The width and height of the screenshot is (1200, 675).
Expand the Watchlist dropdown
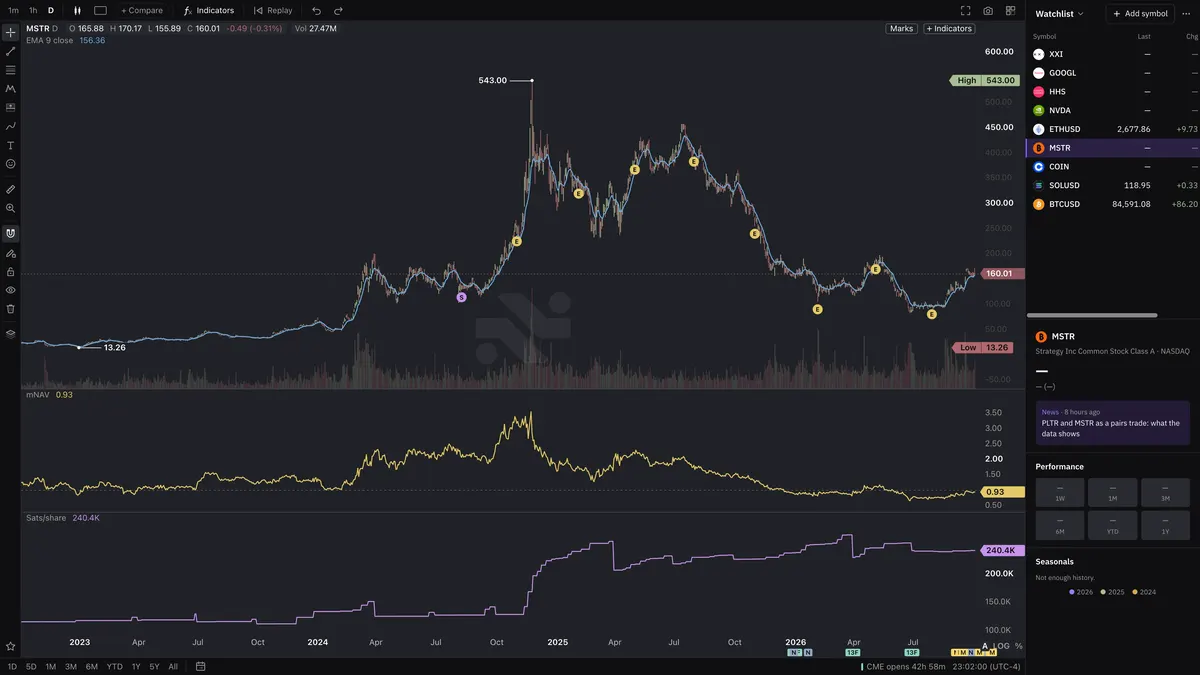pyautogui.click(x=1059, y=14)
